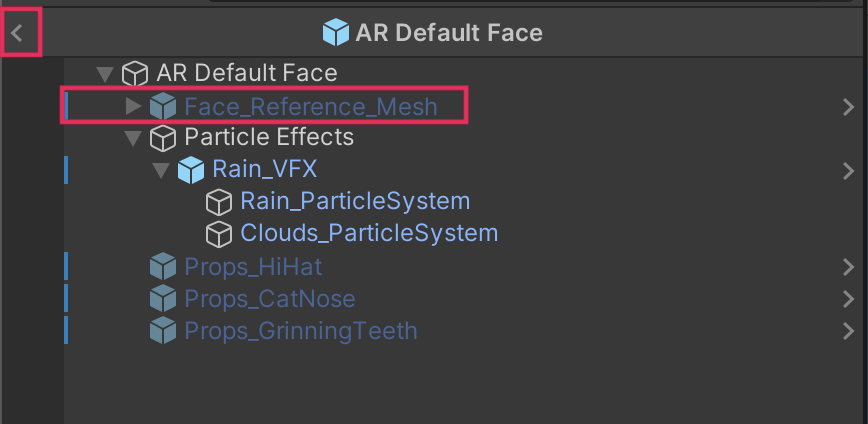Select the Clouds_ParticleSystem item label
This screenshot has height=424, width=868.
369,233
